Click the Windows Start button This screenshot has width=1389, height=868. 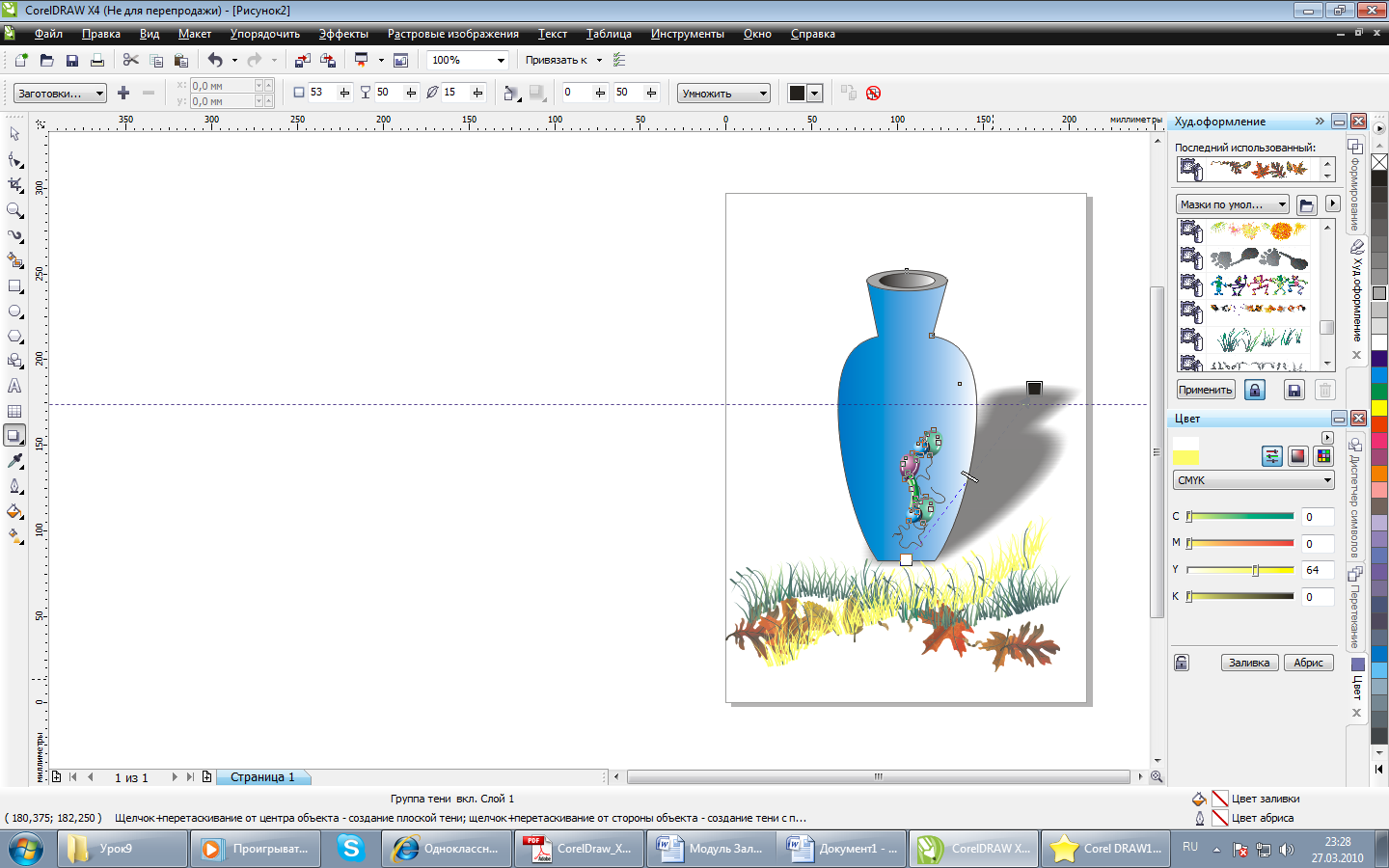tap(26, 850)
